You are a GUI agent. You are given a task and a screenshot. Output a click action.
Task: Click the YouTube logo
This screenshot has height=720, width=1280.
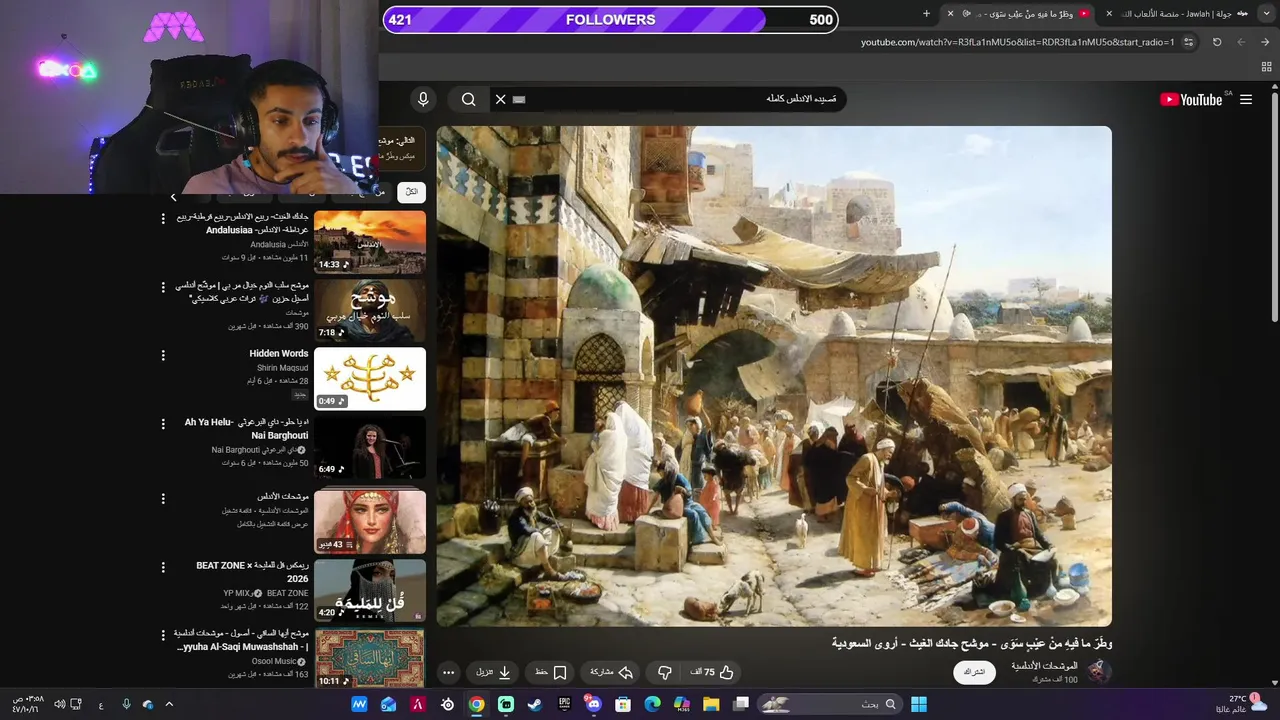tap(1191, 99)
